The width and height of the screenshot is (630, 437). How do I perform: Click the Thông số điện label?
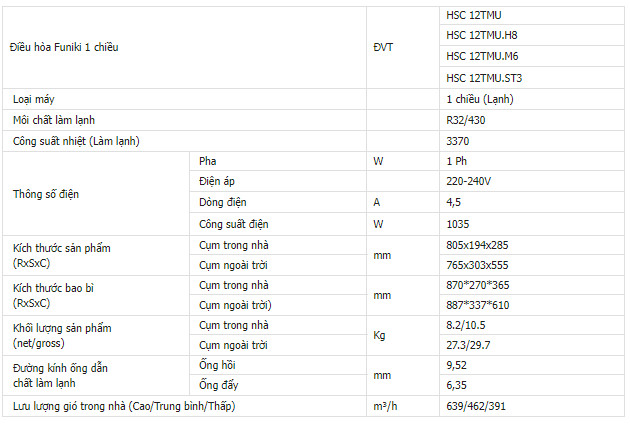(x=45, y=193)
